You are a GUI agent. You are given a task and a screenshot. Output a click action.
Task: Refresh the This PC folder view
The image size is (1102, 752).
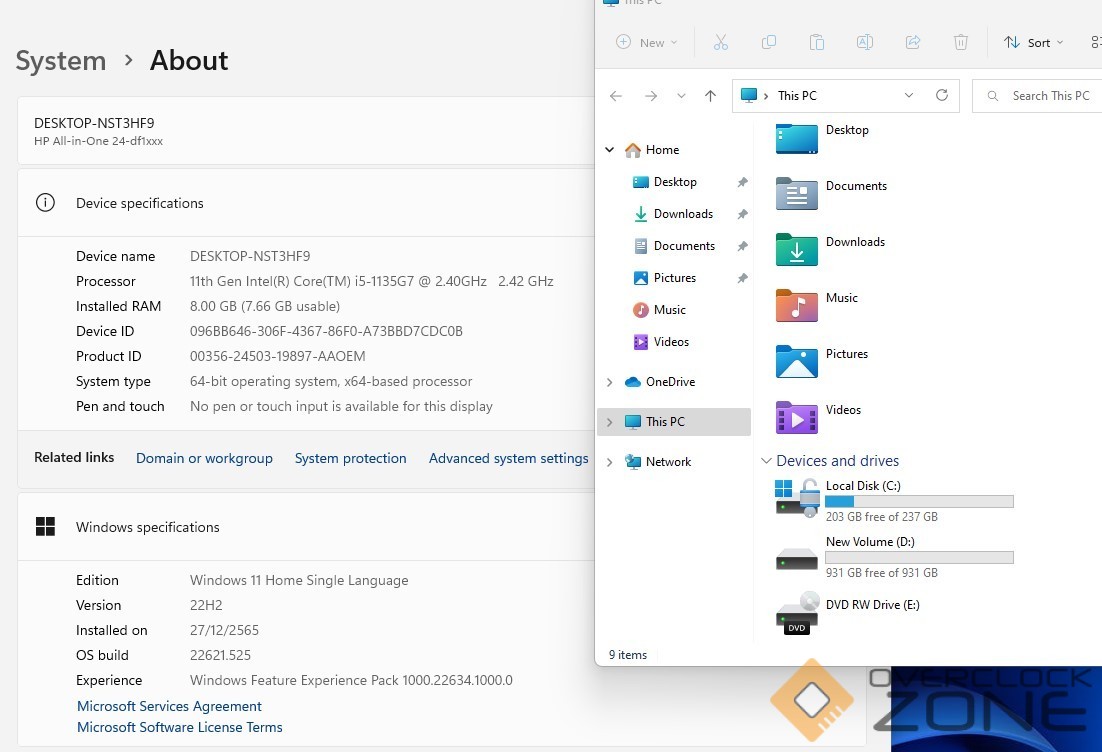[x=941, y=96]
